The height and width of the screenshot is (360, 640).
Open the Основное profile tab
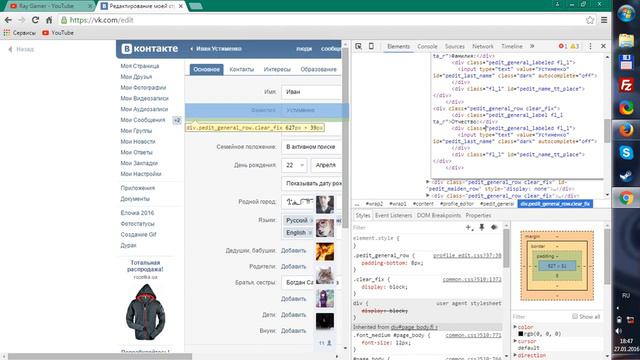tap(207, 69)
